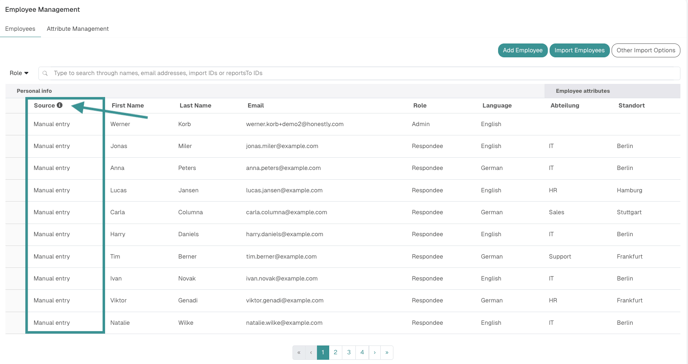Screen dimensions: 688x364
Task: Click first name Jonas
Action: [x=118, y=146]
